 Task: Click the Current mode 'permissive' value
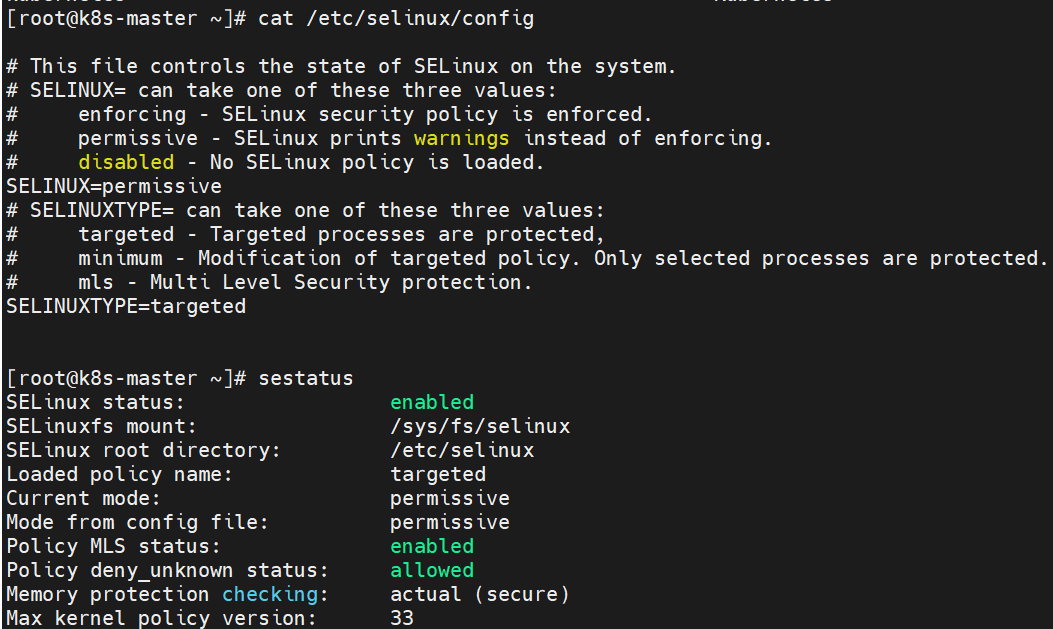[x=450, y=498]
